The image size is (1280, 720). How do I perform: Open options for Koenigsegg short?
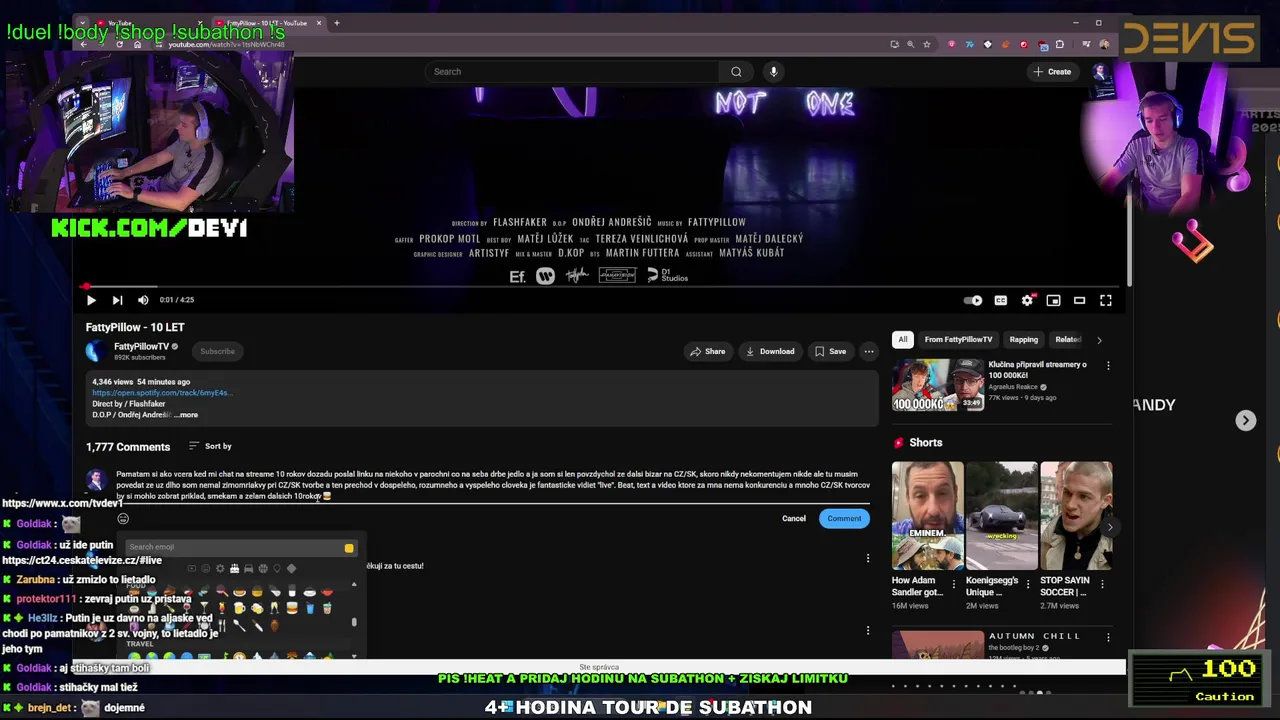click(1027, 584)
